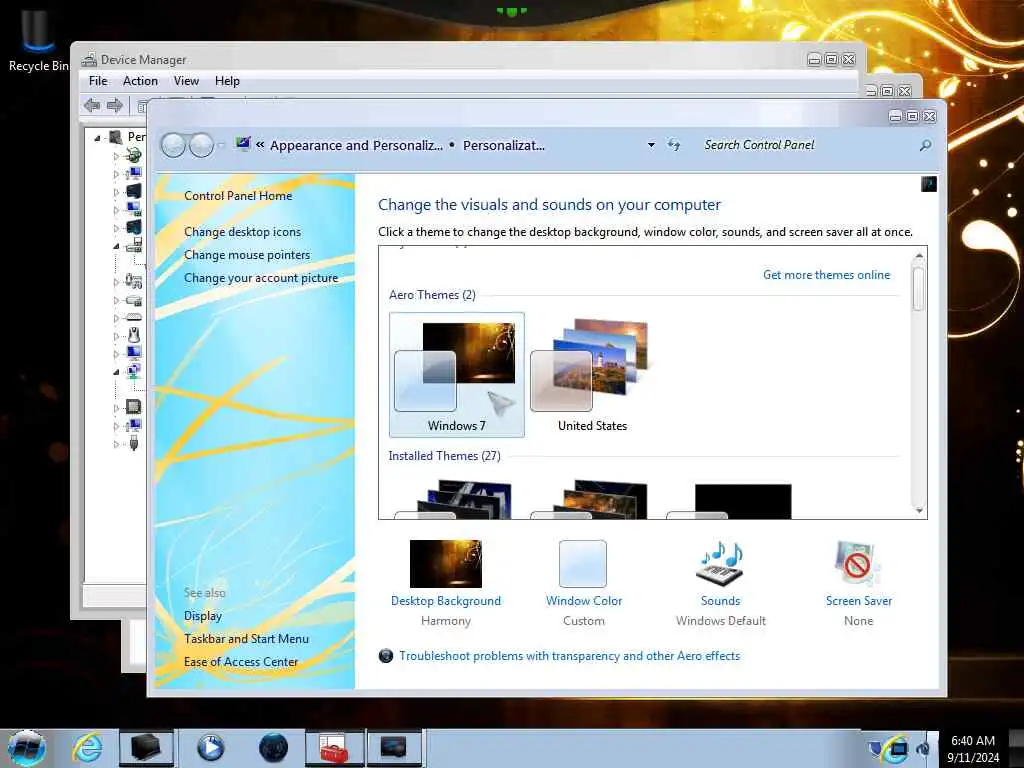Click the taskbar clock showing 6:40 AM
The image size is (1024, 768).
tap(973, 749)
